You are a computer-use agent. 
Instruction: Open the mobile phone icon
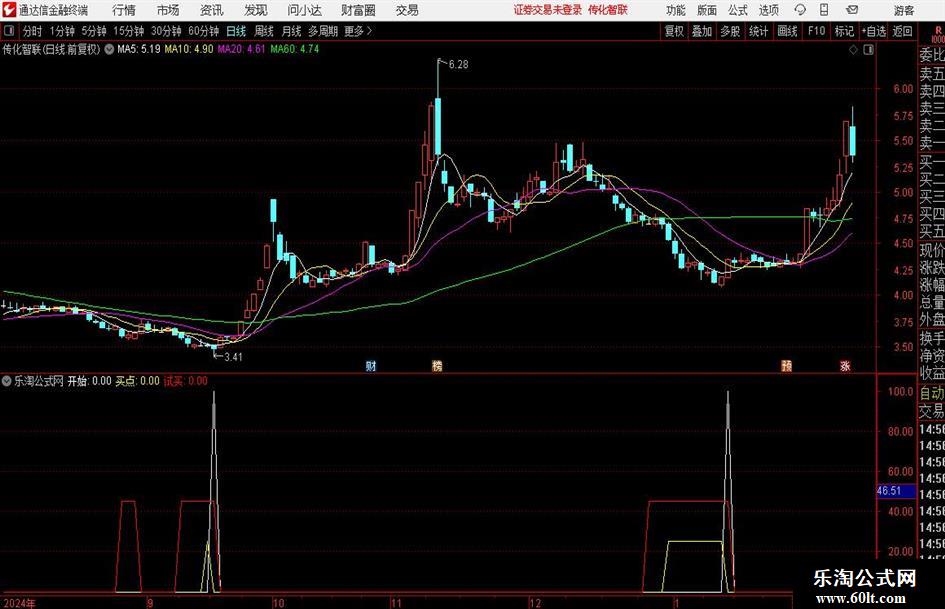click(824, 10)
